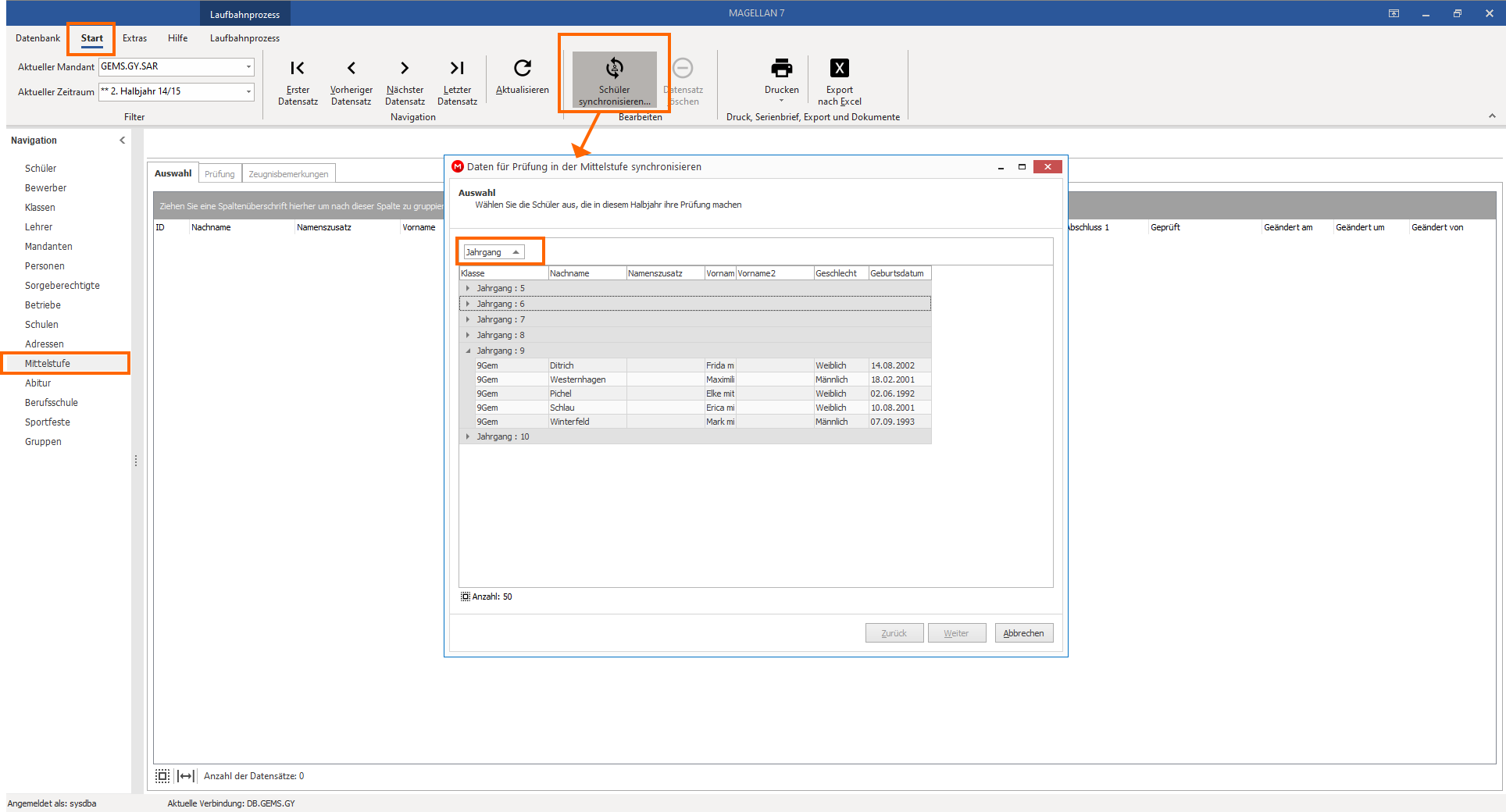The height and width of the screenshot is (812, 1506).
Task: Click the Abbrechen button in dialog
Action: [x=1023, y=633]
